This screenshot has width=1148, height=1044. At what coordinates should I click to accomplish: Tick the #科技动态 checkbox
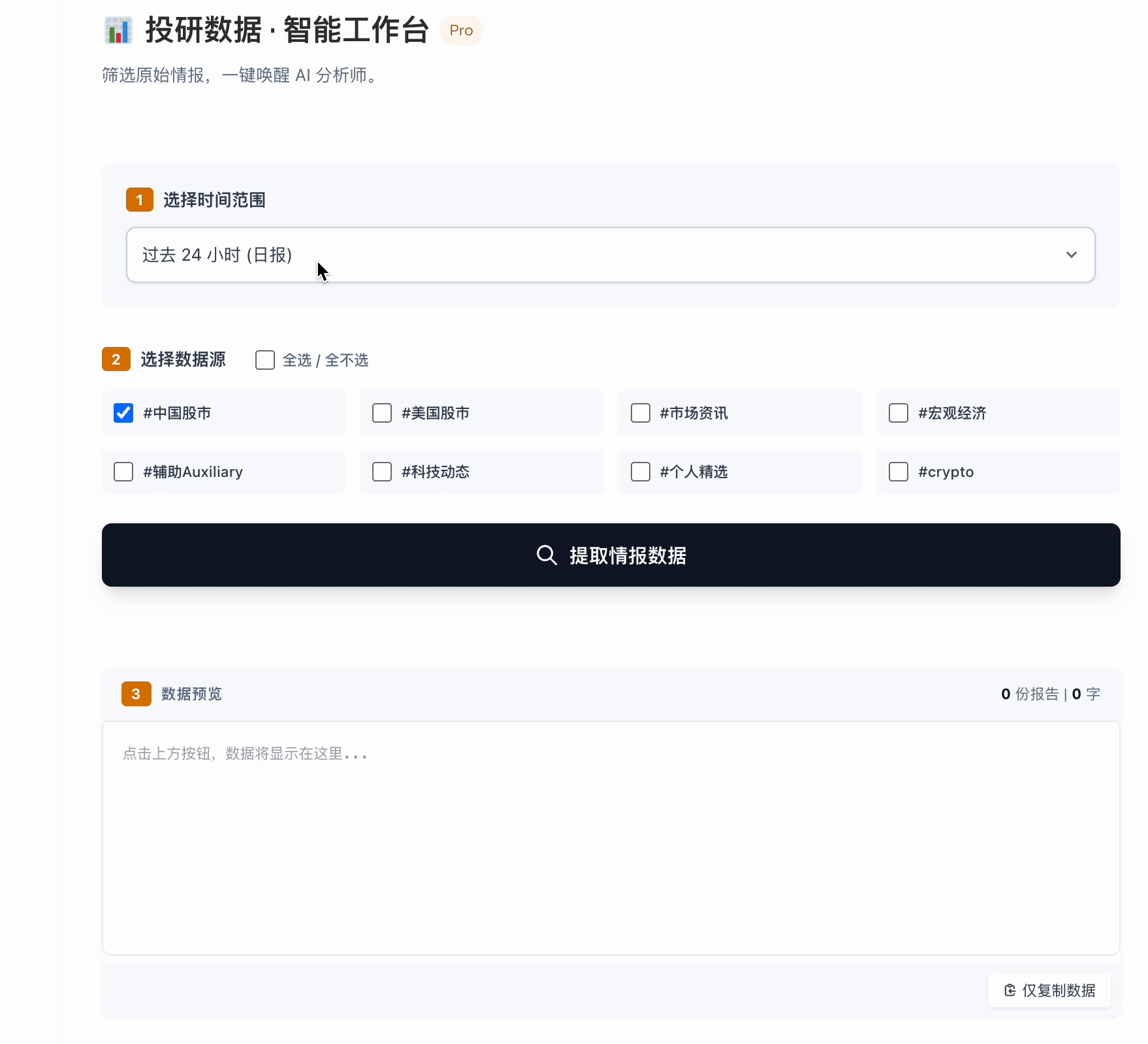coord(382,472)
